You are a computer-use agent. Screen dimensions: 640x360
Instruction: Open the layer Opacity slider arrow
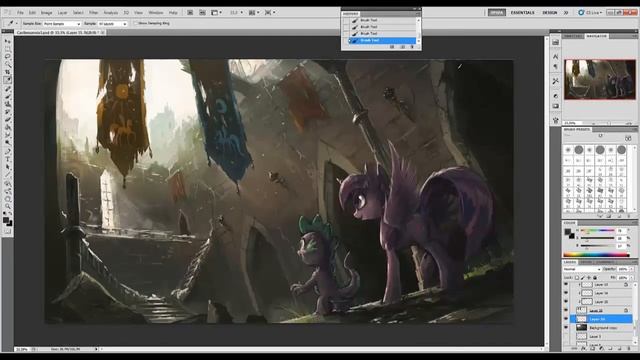click(631, 269)
